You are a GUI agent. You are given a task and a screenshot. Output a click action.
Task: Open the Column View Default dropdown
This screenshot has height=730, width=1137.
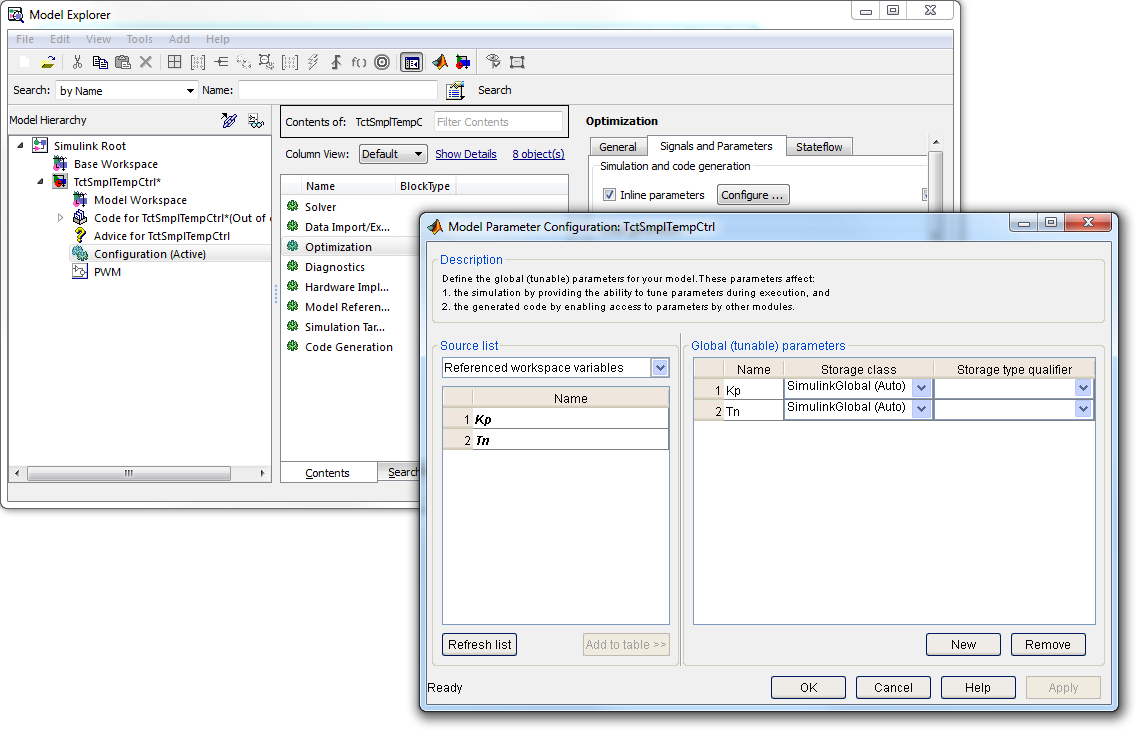point(392,154)
